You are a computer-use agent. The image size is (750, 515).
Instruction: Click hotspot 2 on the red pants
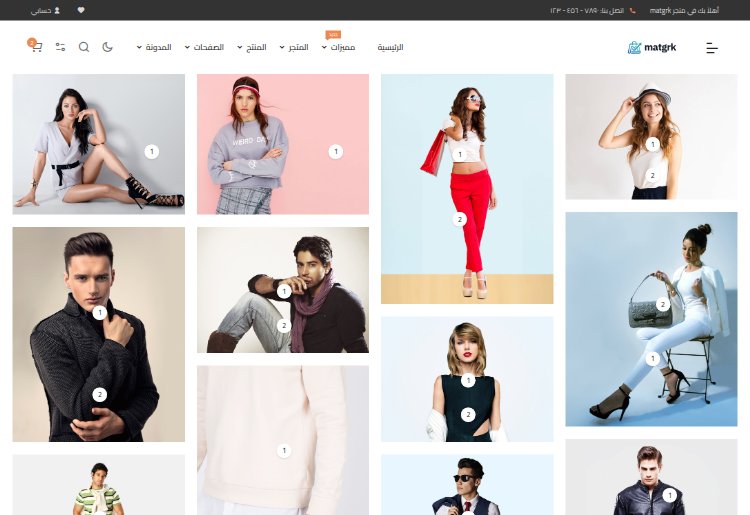click(460, 219)
